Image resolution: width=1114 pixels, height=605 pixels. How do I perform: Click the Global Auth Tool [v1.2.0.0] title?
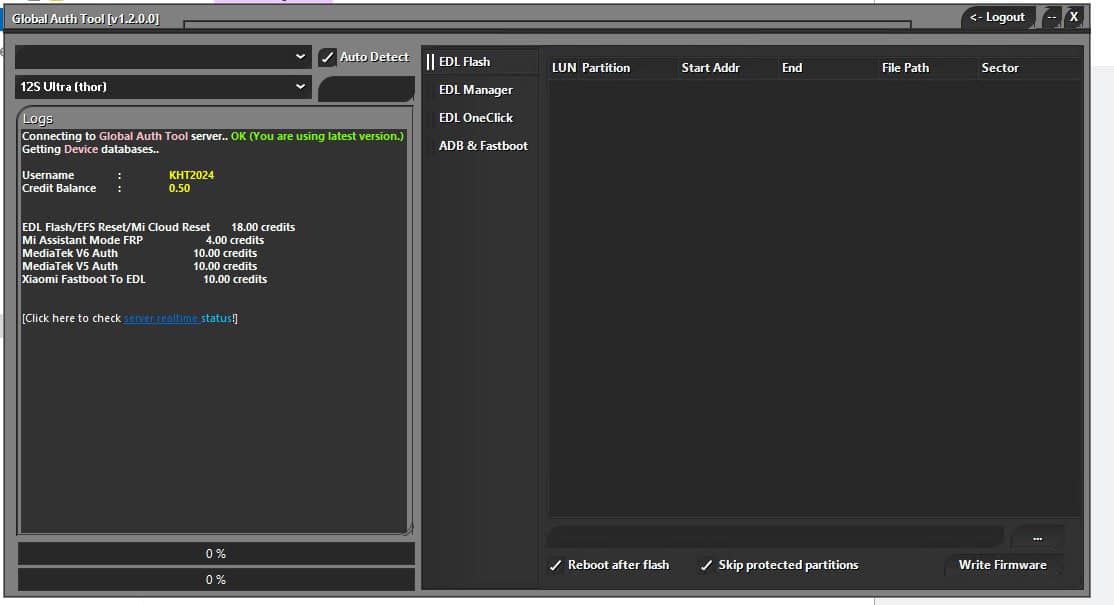tap(85, 19)
